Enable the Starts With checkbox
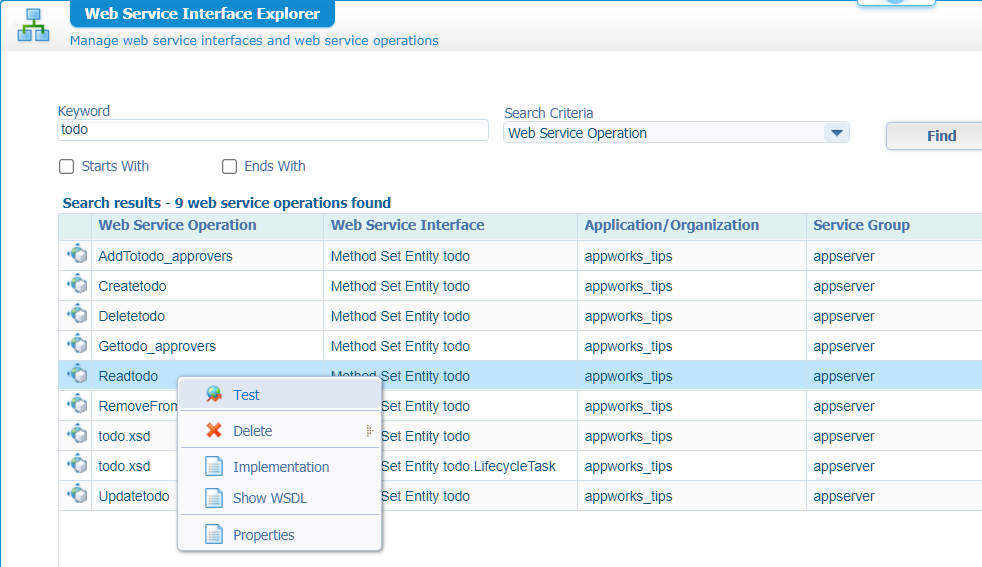The image size is (982, 567). [67, 167]
